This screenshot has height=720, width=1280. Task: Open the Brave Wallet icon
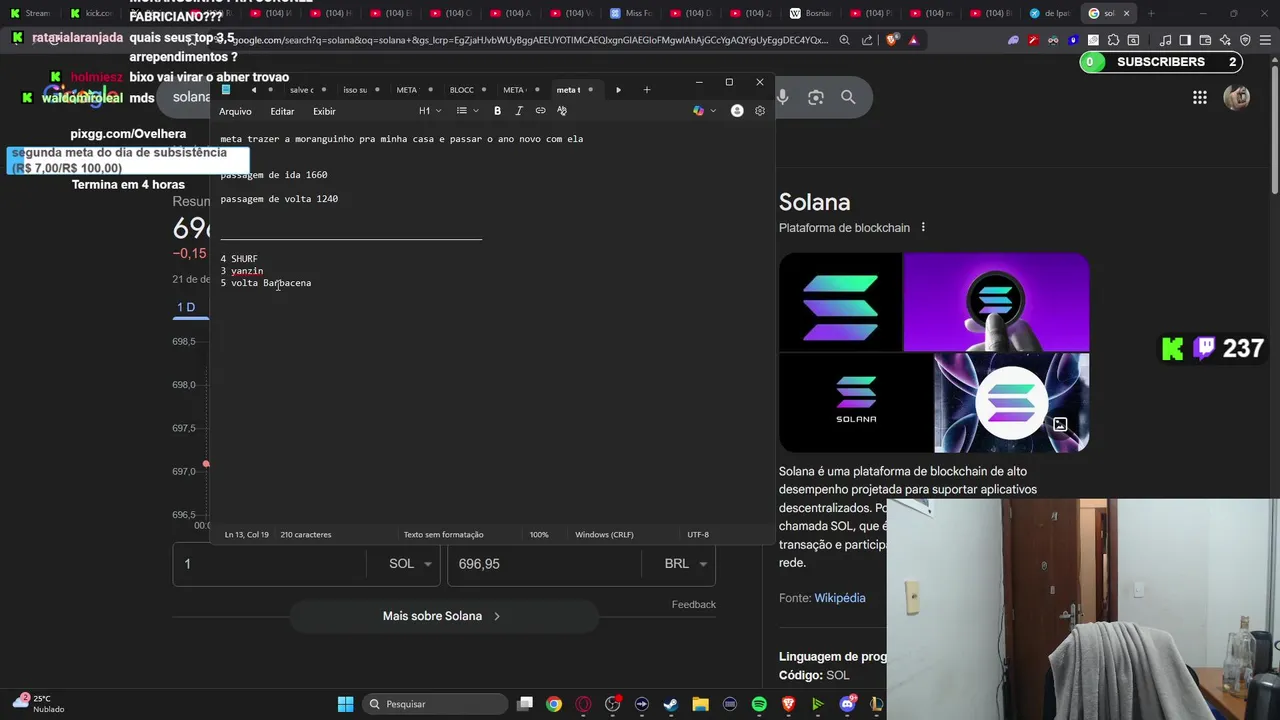[x=1206, y=40]
